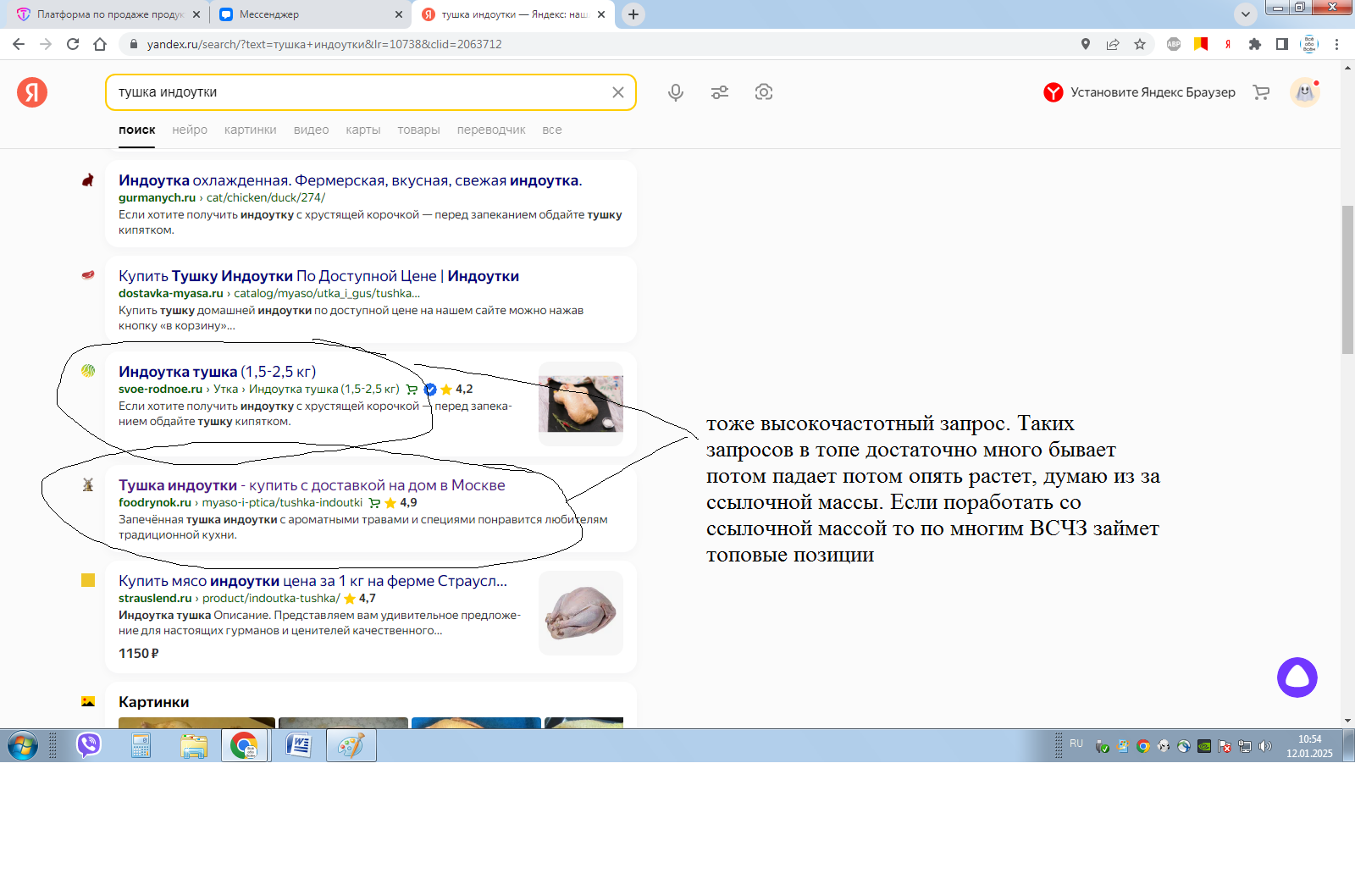Open the user profile avatar
The image size is (1355, 896).
tap(1305, 92)
